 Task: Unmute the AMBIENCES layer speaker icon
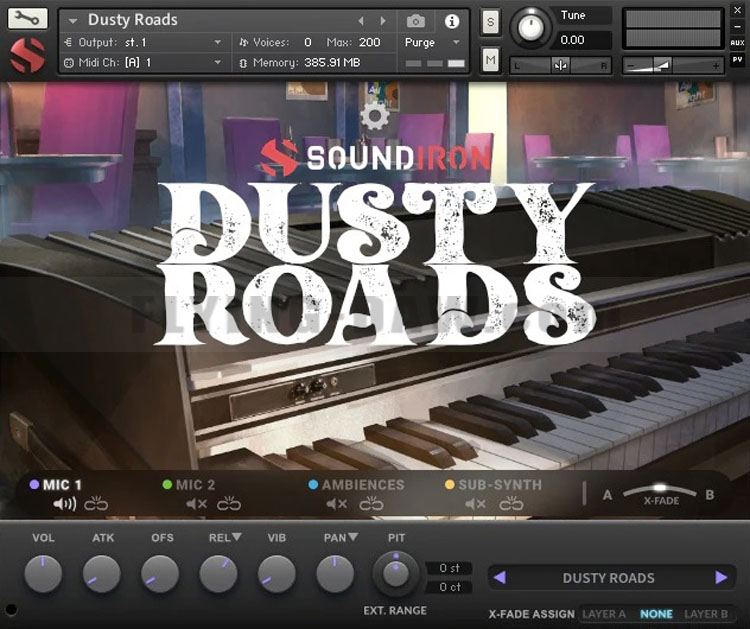coord(337,504)
